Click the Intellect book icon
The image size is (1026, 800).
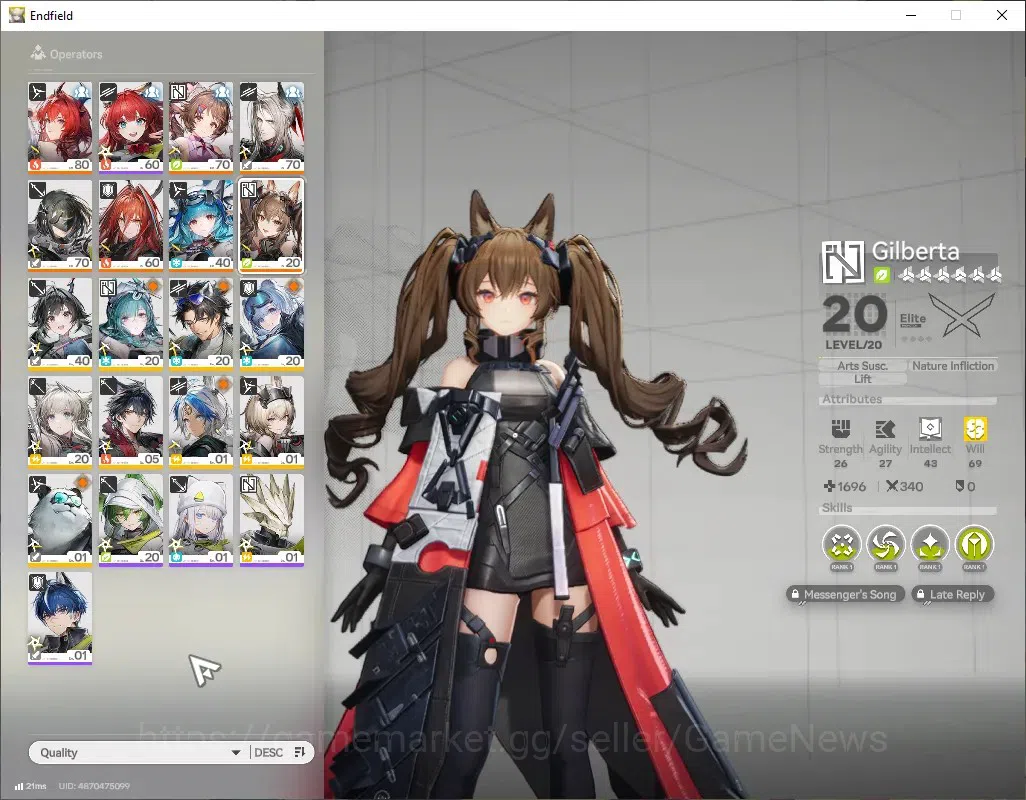pyautogui.click(x=930, y=428)
